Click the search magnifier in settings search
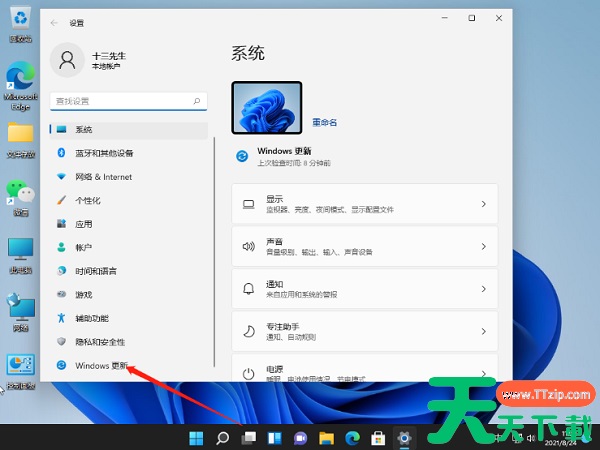600x450 pixels. (x=197, y=101)
